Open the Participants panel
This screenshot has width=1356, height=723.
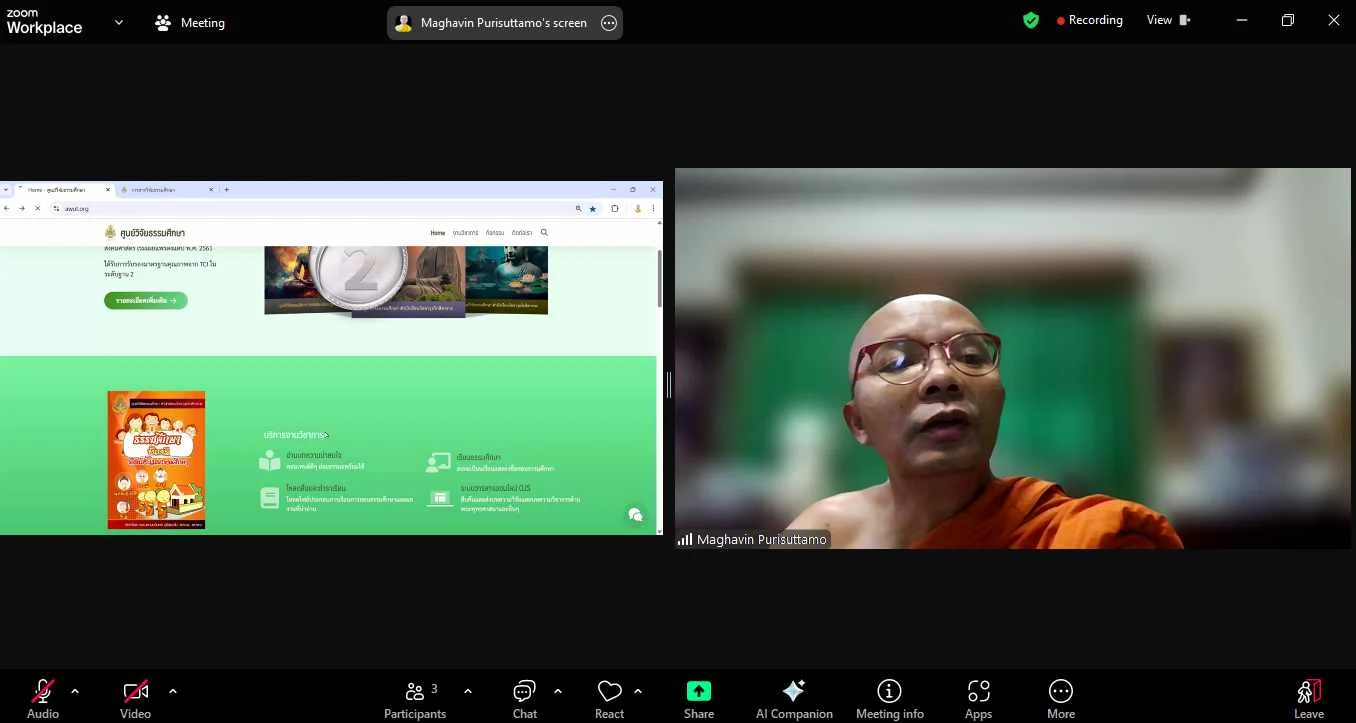415,698
